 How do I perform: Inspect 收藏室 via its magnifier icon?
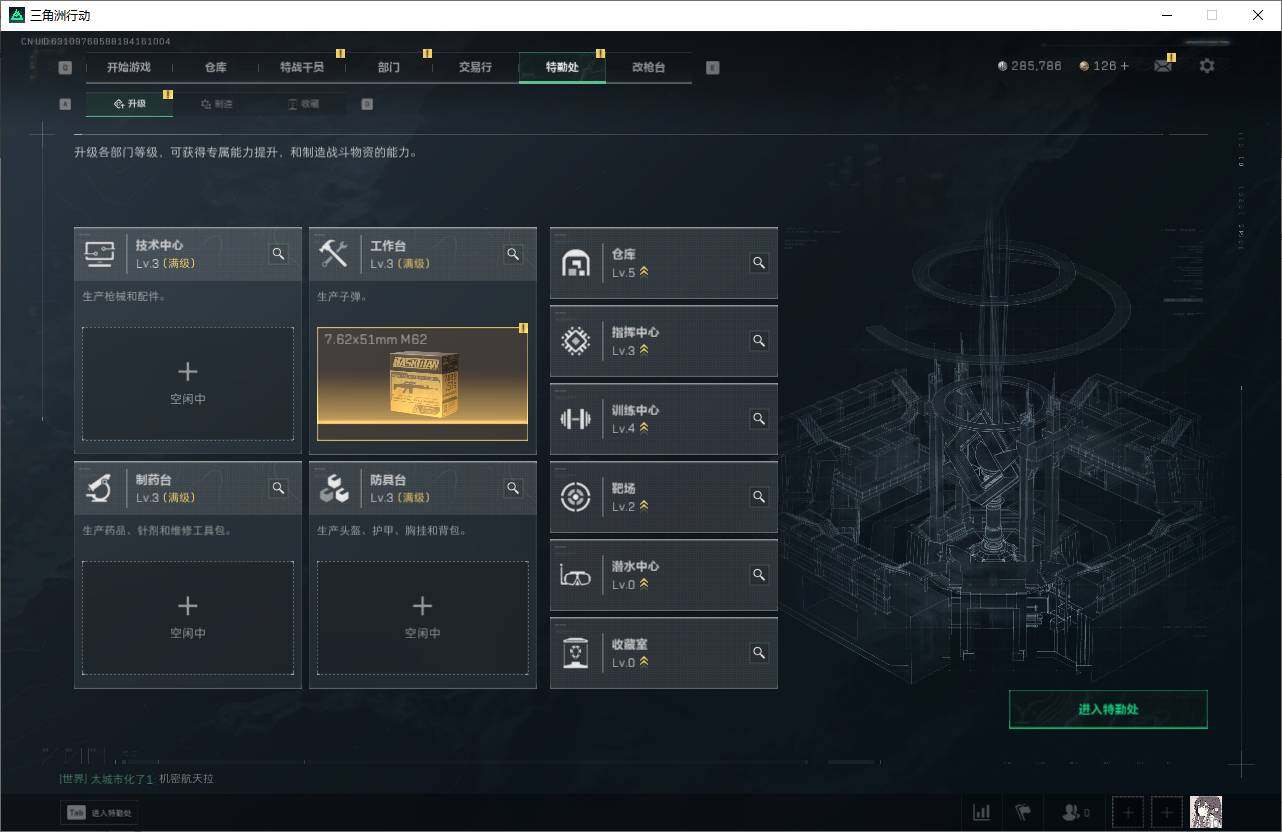coord(759,652)
